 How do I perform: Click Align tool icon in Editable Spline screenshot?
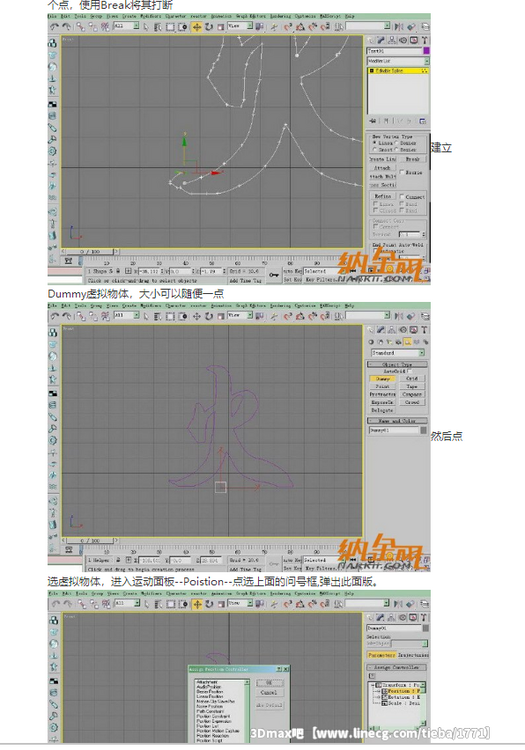pos(411,27)
